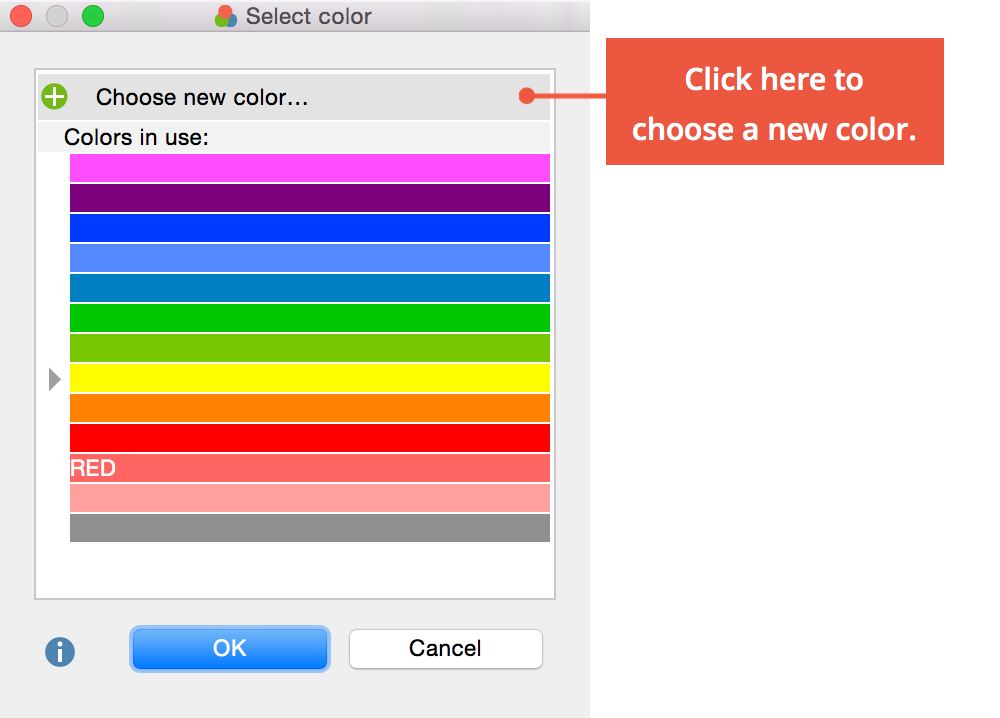The height and width of the screenshot is (718, 1000).
Task: Choose the orange color bar
Action: coord(309,408)
